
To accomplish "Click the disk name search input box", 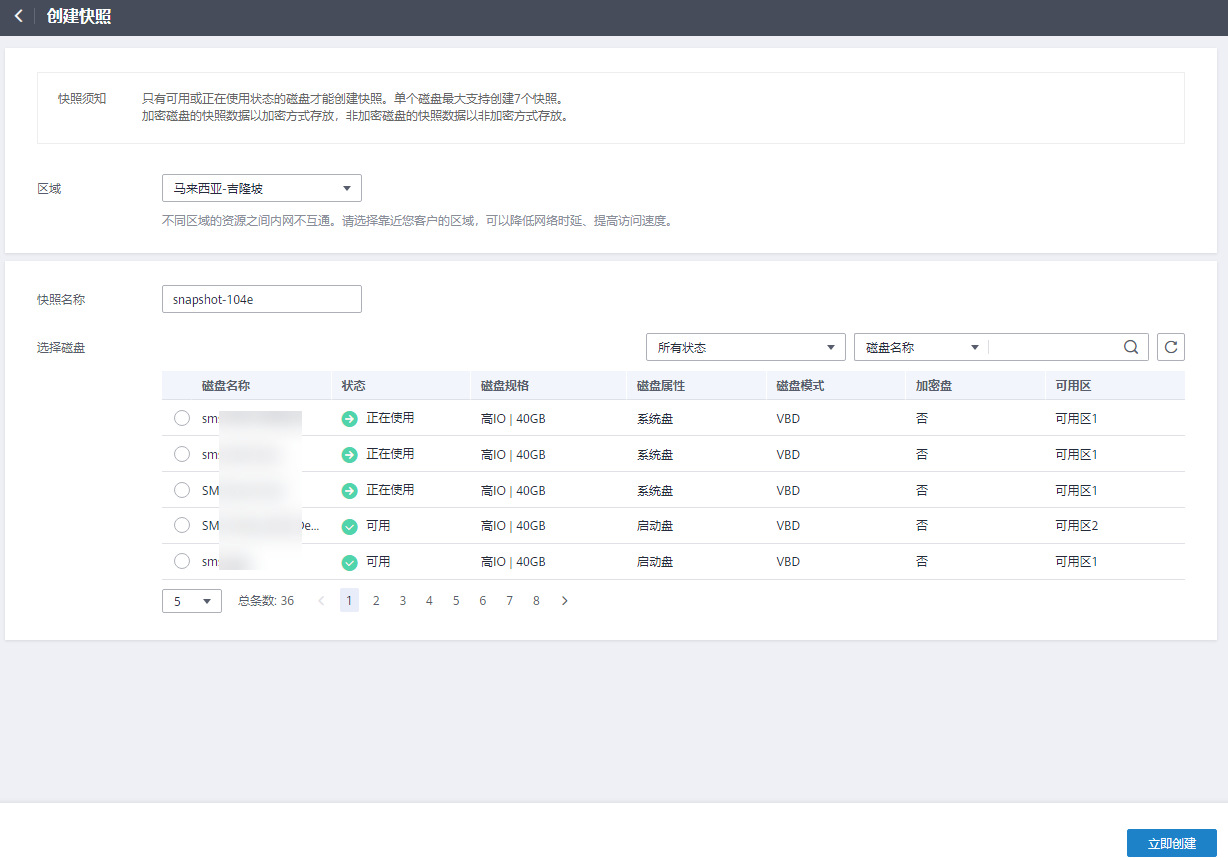I will (x=1053, y=347).
